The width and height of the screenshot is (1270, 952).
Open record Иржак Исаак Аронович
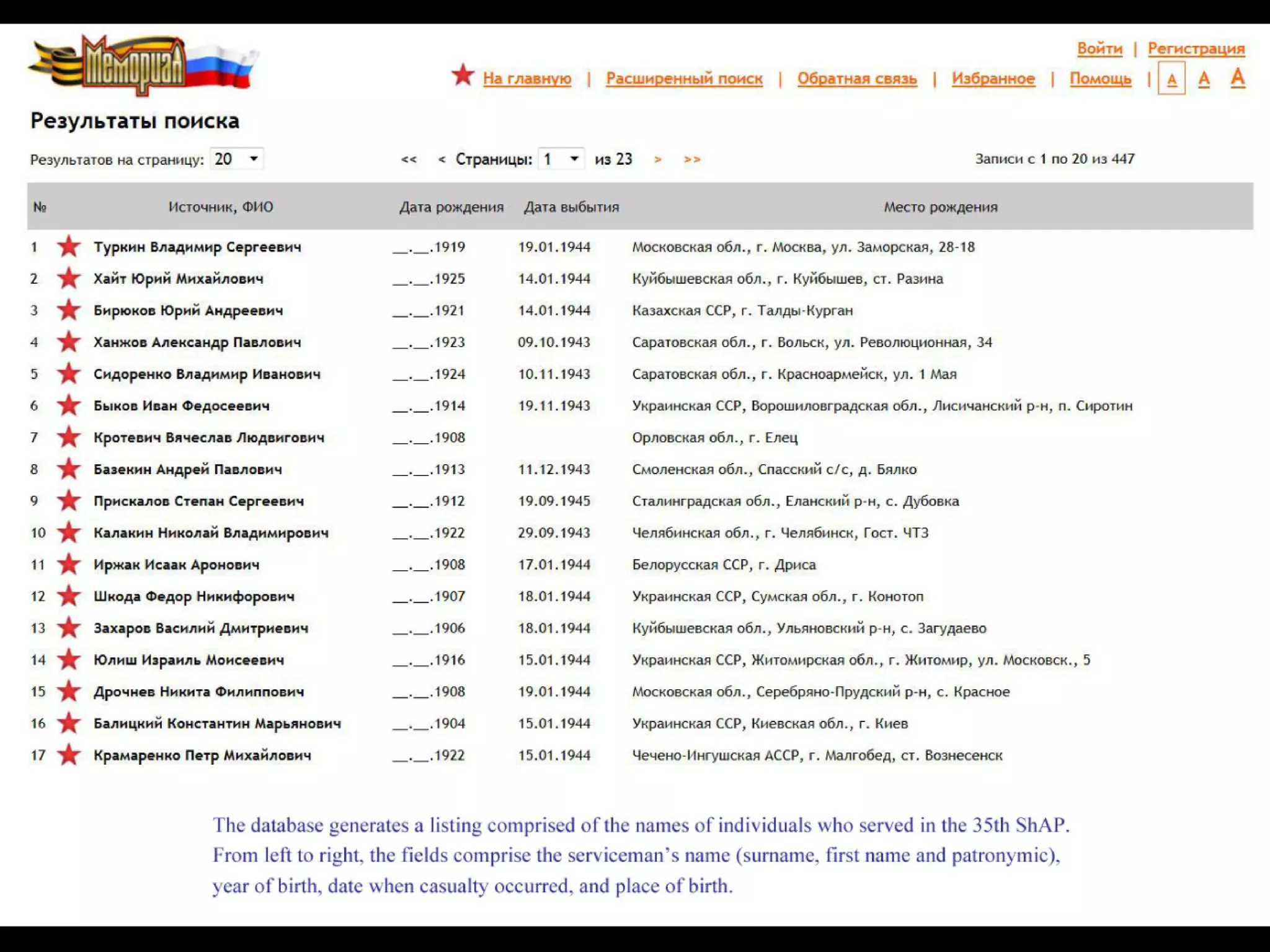[176, 564]
